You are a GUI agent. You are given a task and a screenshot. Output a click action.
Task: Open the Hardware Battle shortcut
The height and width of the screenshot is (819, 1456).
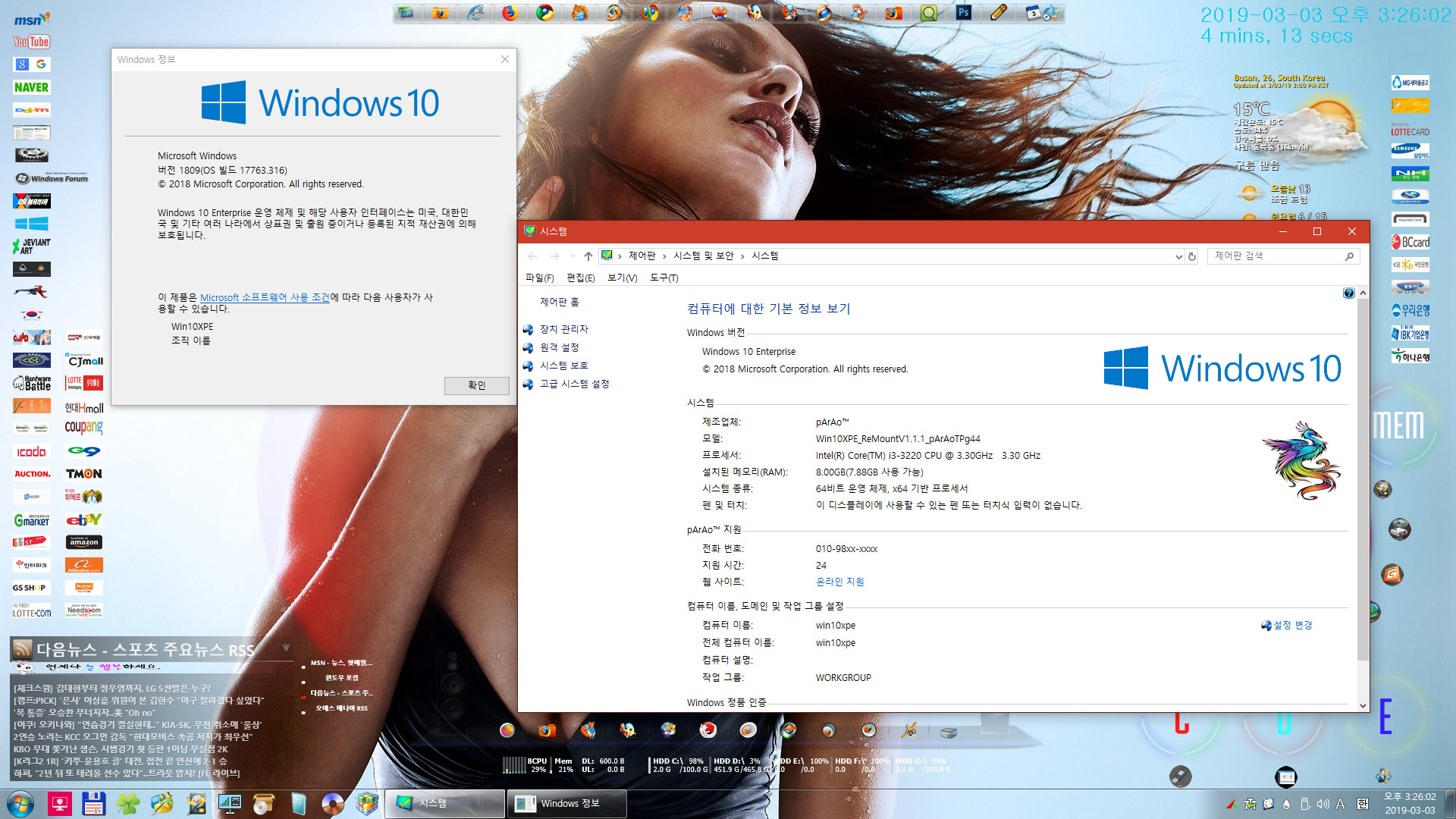[x=32, y=383]
